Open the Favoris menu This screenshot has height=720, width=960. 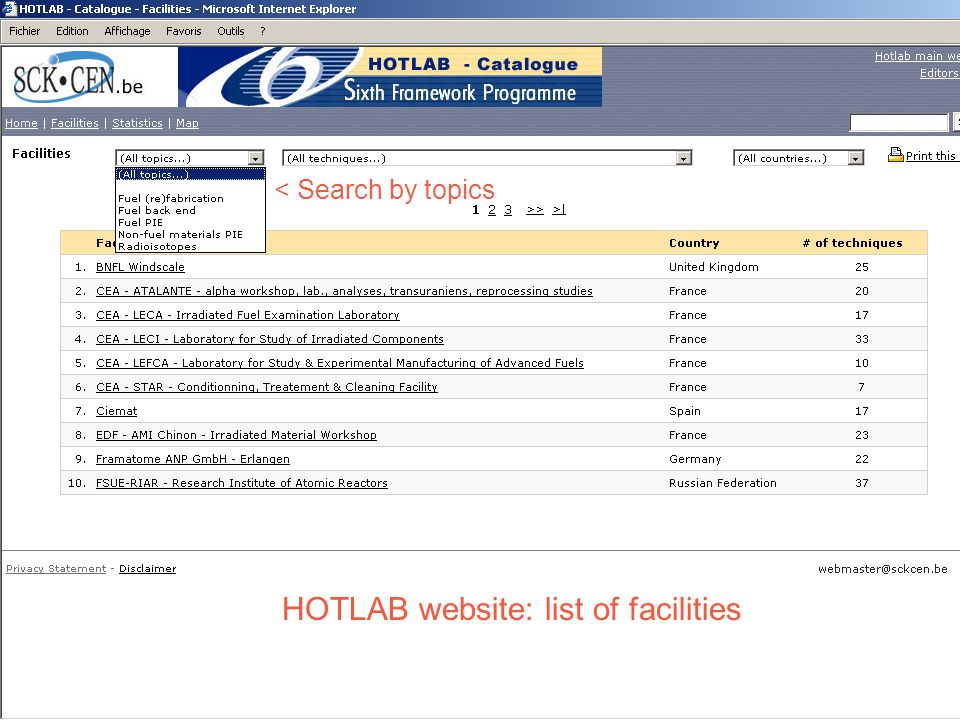184,31
